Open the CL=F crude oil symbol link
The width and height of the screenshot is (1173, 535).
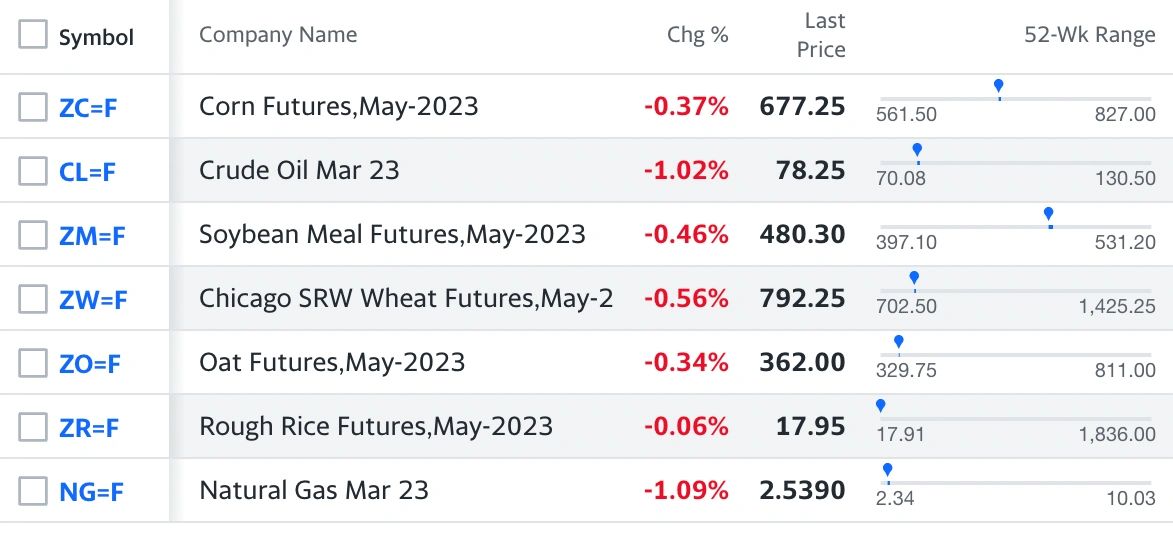click(x=88, y=173)
